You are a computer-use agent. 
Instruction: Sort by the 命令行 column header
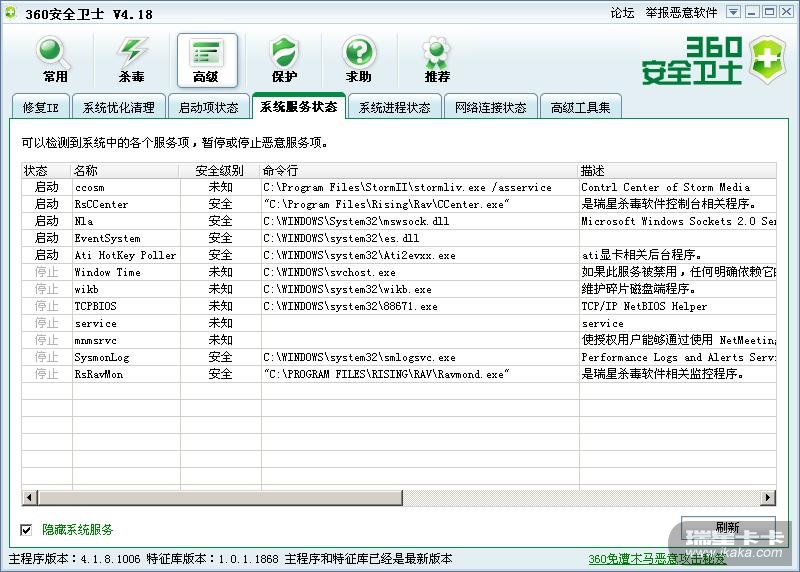(x=419, y=170)
